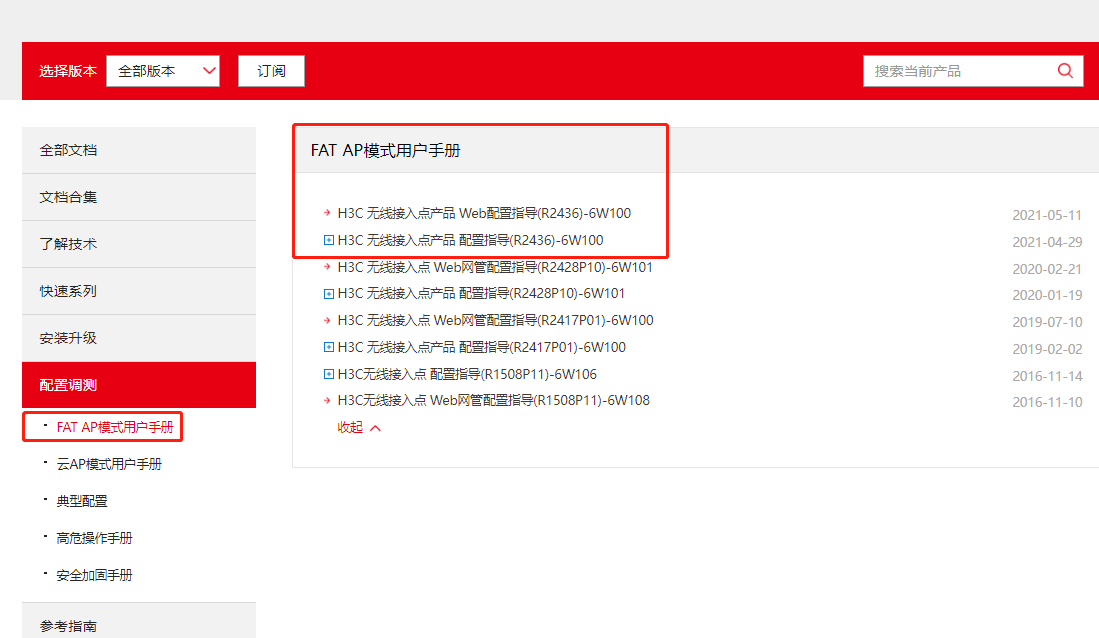
Task: Select 文档合集 in the sidebar
Action: [x=139, y=197]
